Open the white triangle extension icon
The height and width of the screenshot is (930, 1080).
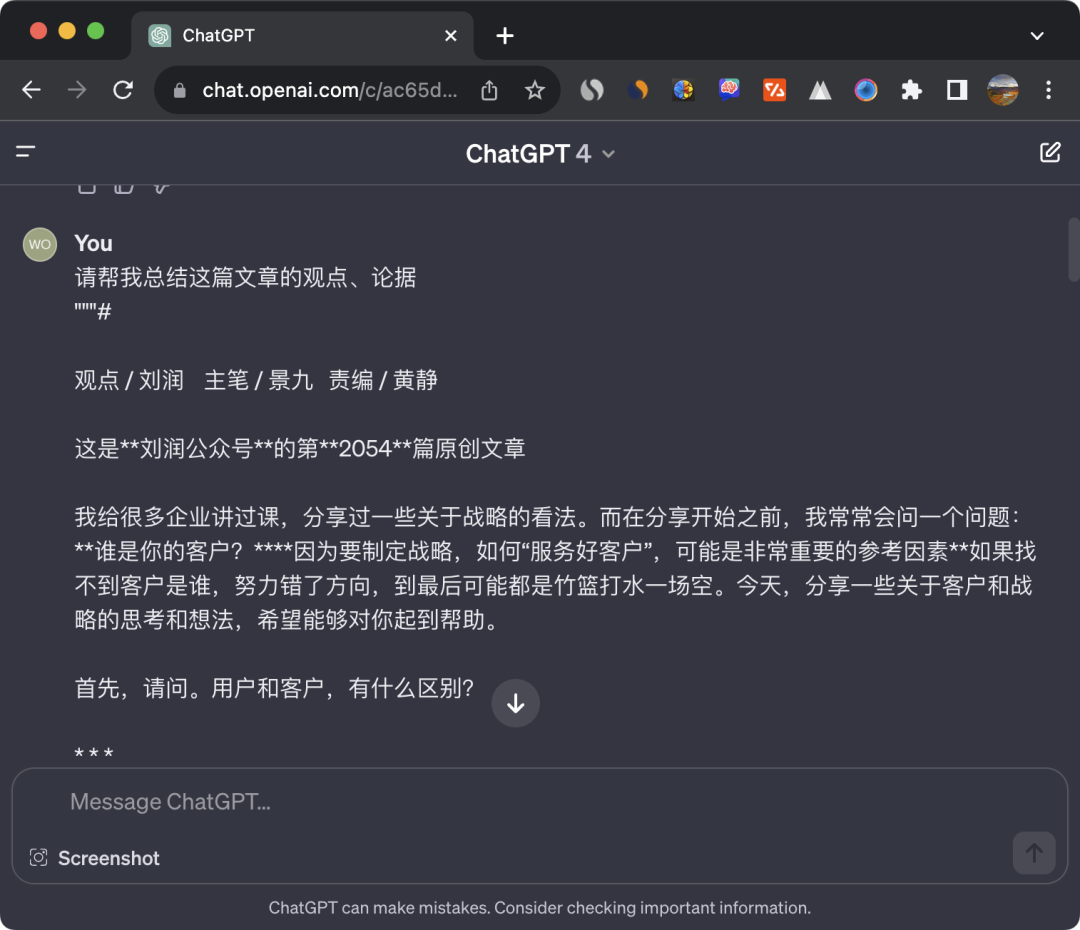pyautogui.click(x=820, y=90)
